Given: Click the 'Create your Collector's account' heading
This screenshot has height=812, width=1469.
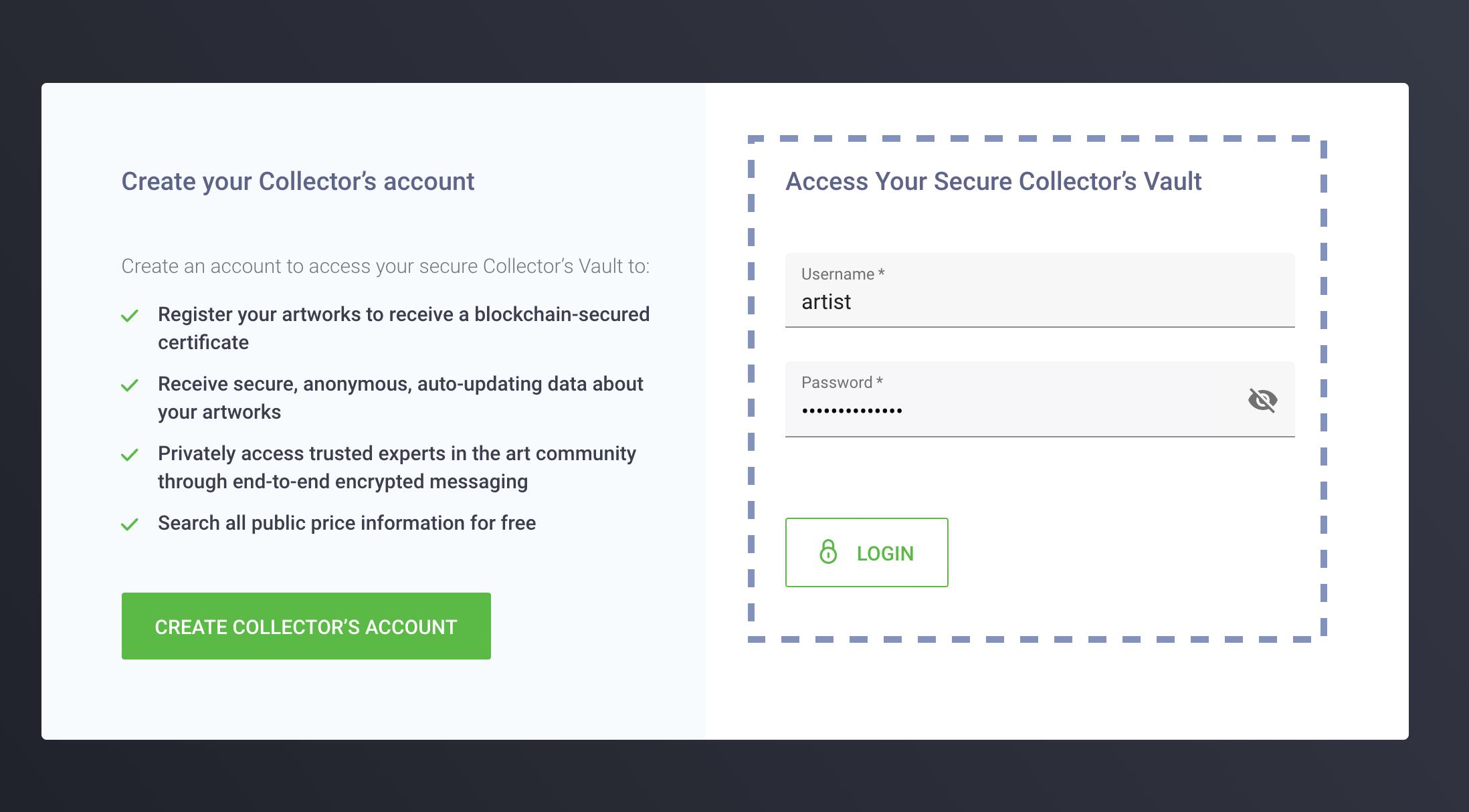Looking at the screenshot, I should (x=298, y=181).
